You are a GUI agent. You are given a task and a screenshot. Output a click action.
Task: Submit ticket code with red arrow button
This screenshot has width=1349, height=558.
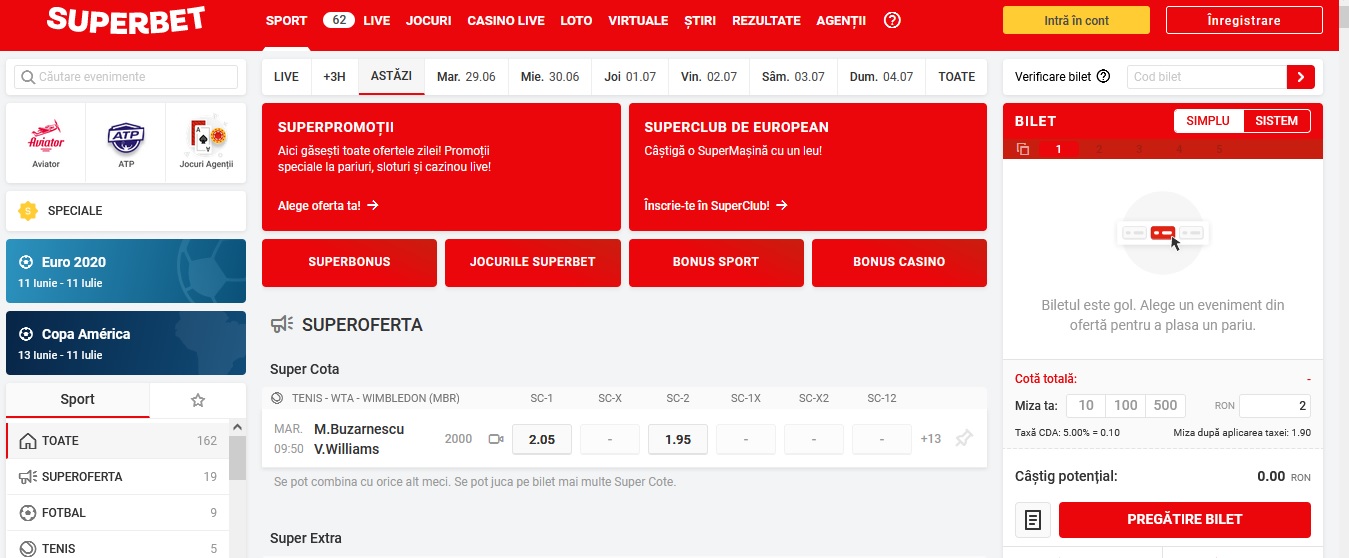1300,77
